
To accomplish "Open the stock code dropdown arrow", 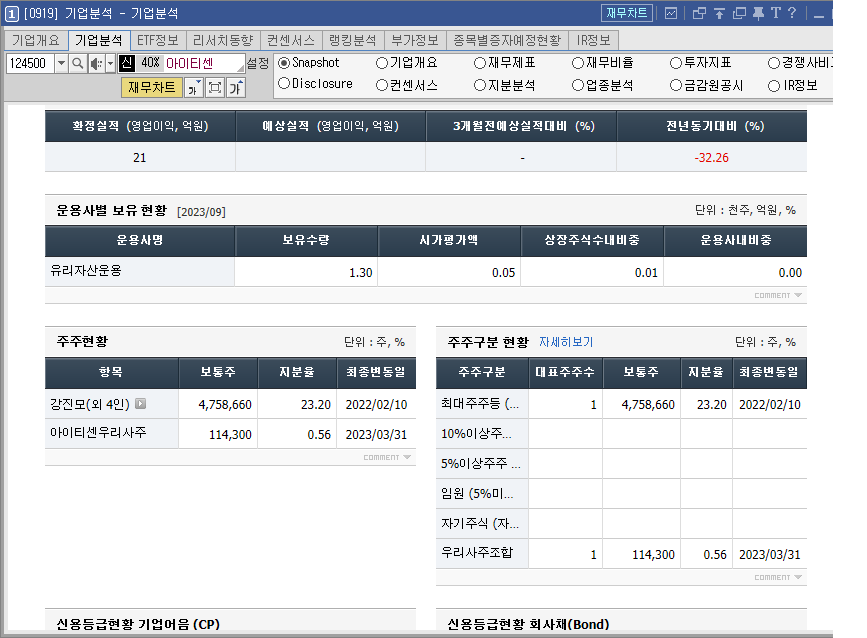I will (61, 64).
